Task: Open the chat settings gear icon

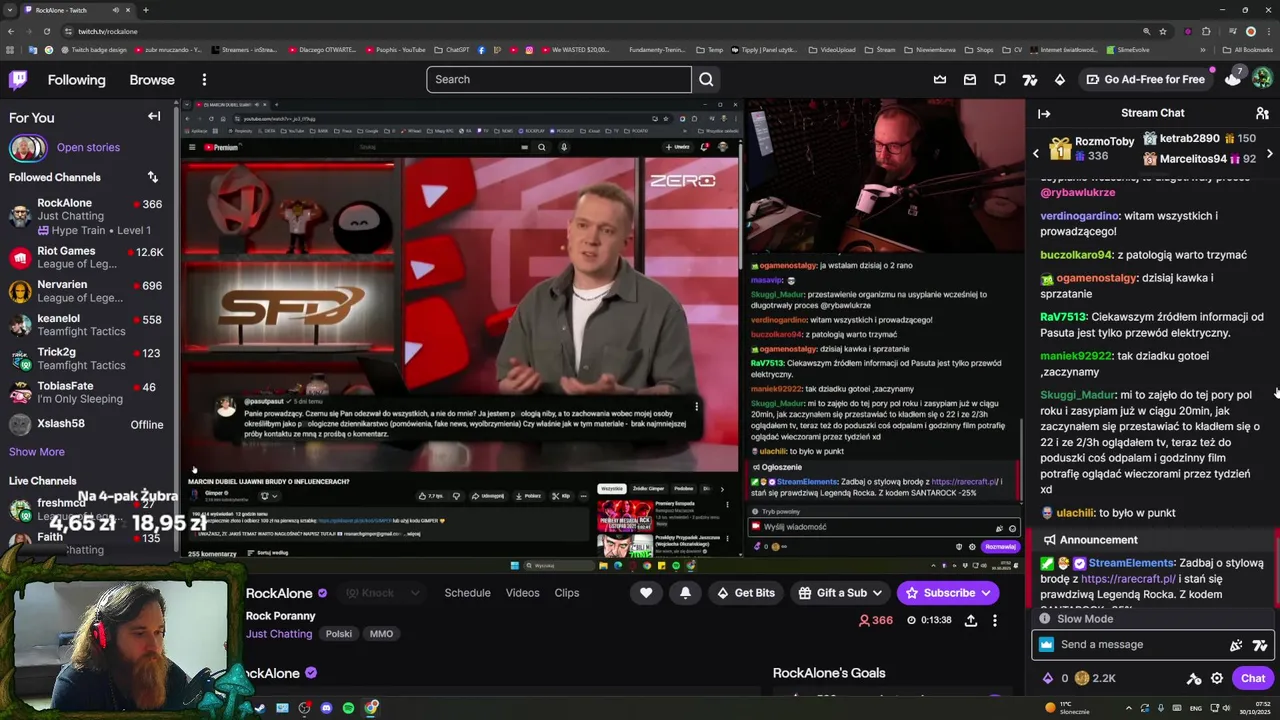Action: pyautogui.click(x=1217, y=678)
